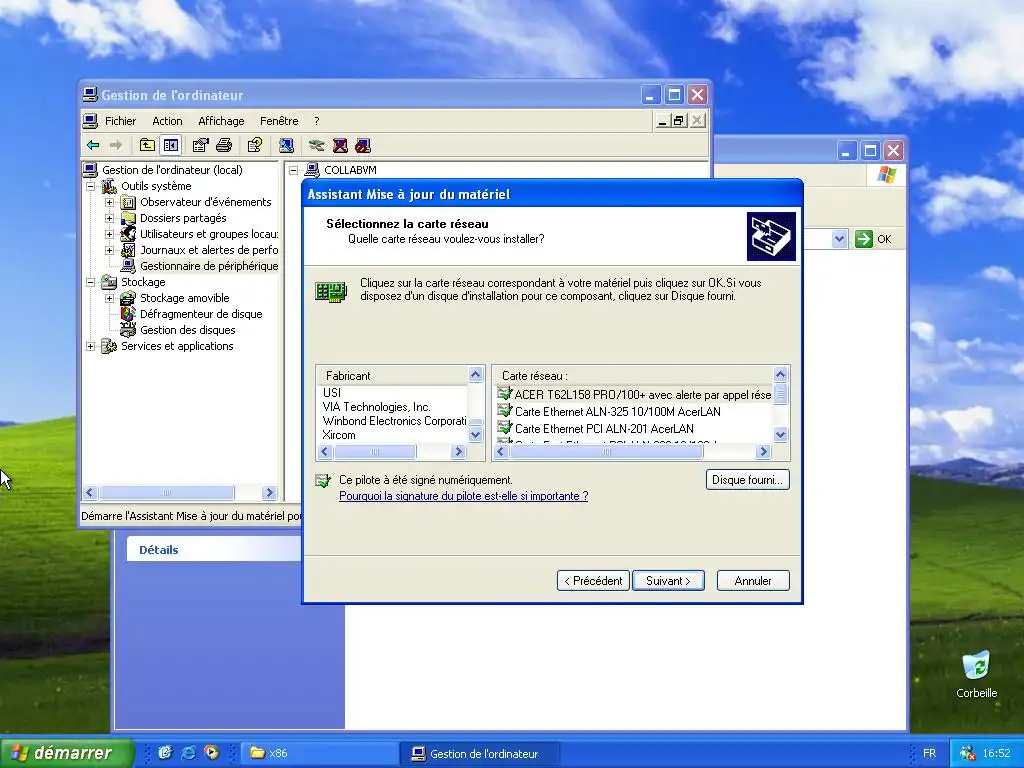Viewport: 1024px width, 768px height.
Task: Select ACER T62L158 PRO/100+ network card
Action: pyautogui.click(x=634, y=394)
